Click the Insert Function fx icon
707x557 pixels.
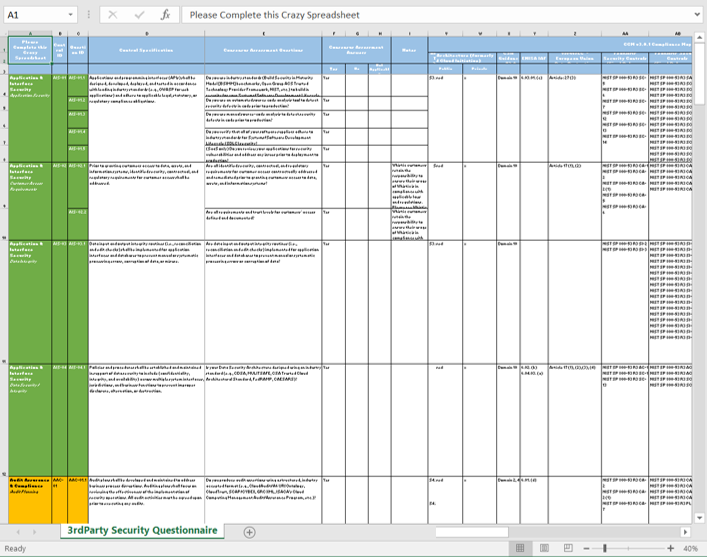click(x=165, y=15)
